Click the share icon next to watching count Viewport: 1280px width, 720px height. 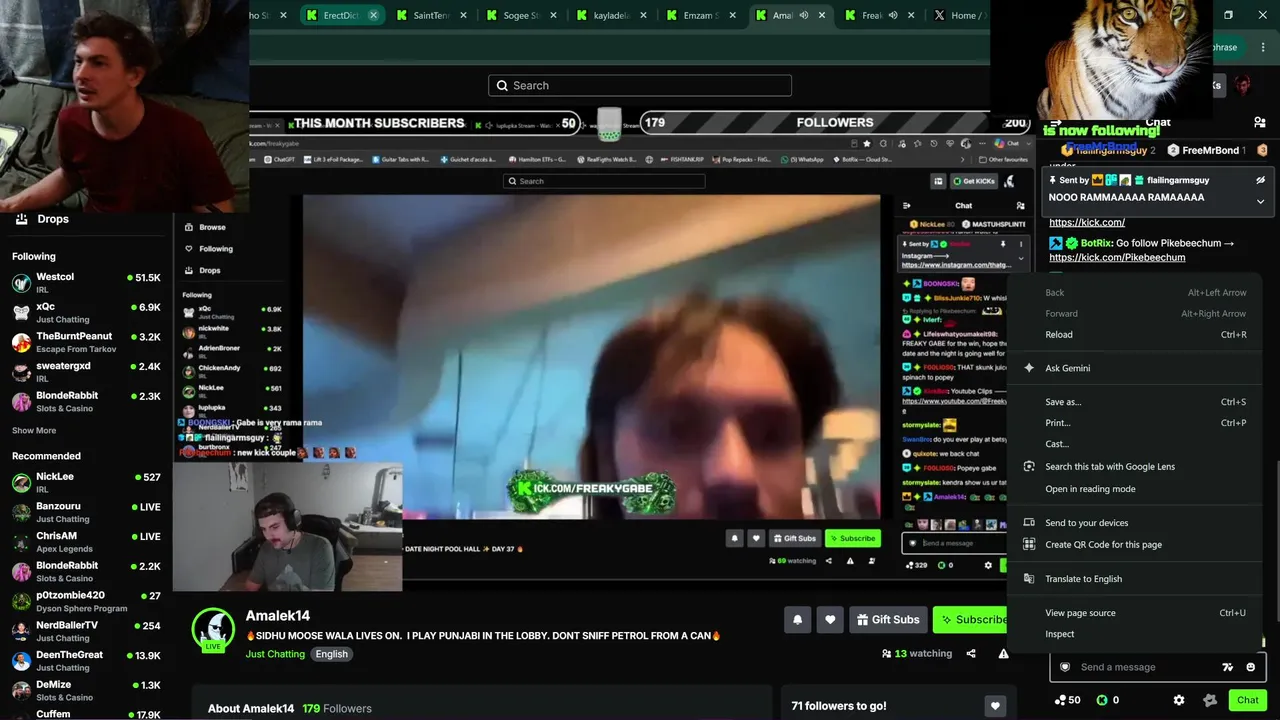point(971,654)
